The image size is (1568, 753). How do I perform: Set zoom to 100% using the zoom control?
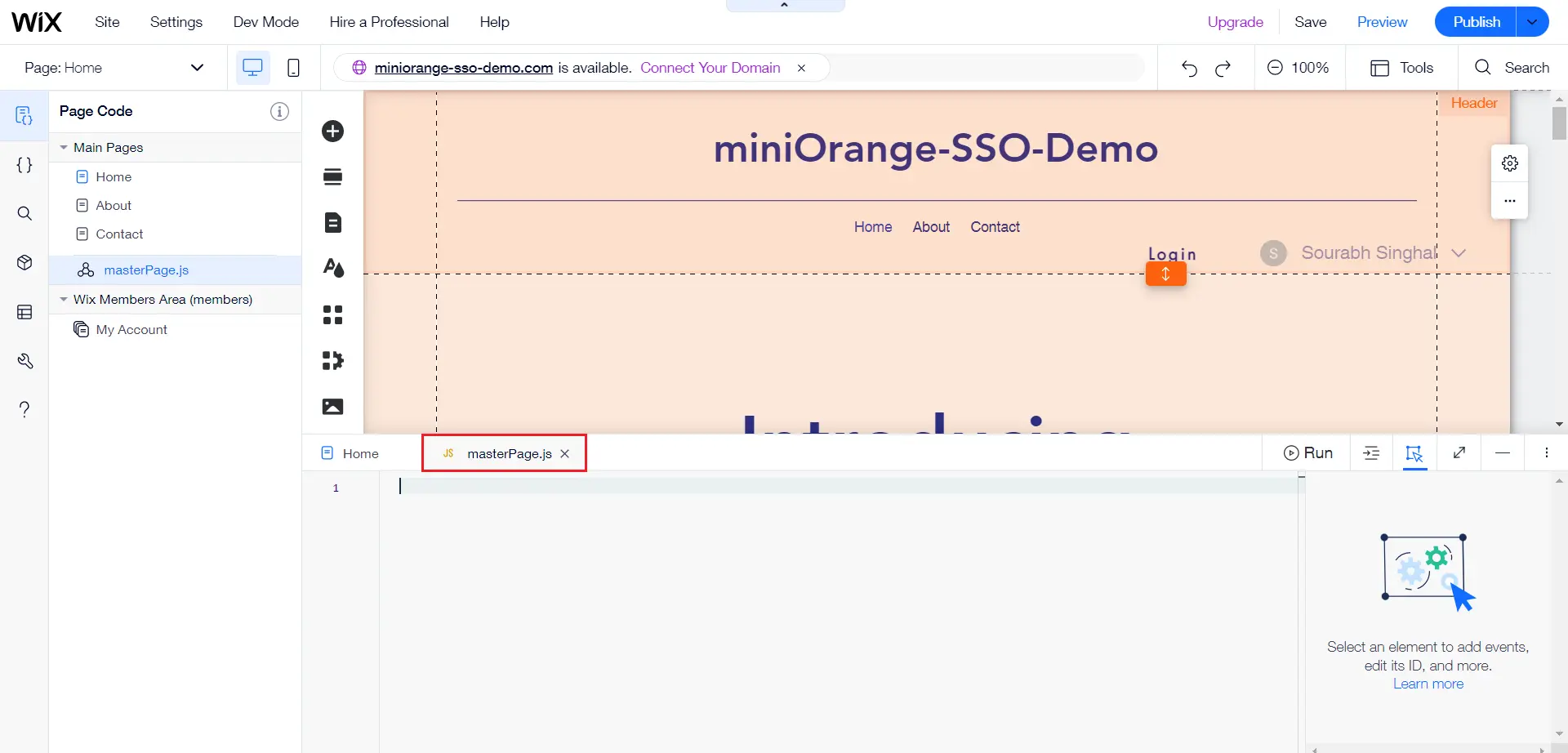(x=1298, y=68)
